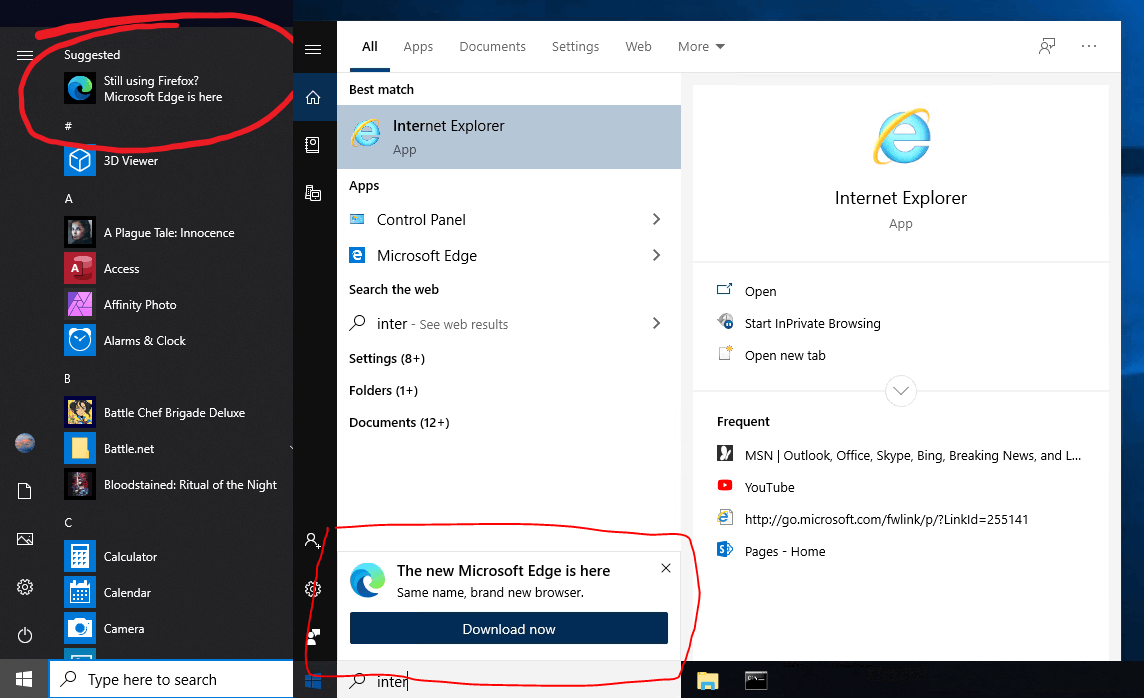Open Pictures from Start sidebar icon
Image resolution: width=1144 pixels, height=698 pixels.
25,539
